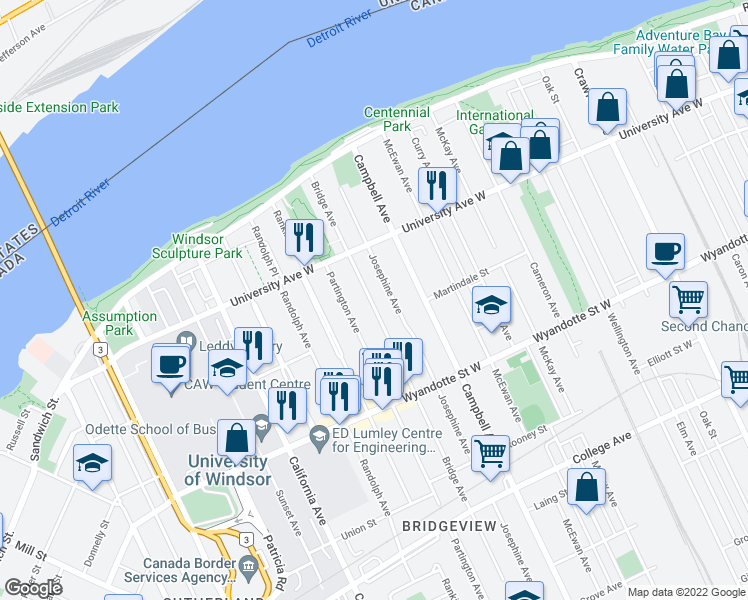Select the Centennial Park label
Image resolution: width=748 pixels, height=600 pixels.
397,119
